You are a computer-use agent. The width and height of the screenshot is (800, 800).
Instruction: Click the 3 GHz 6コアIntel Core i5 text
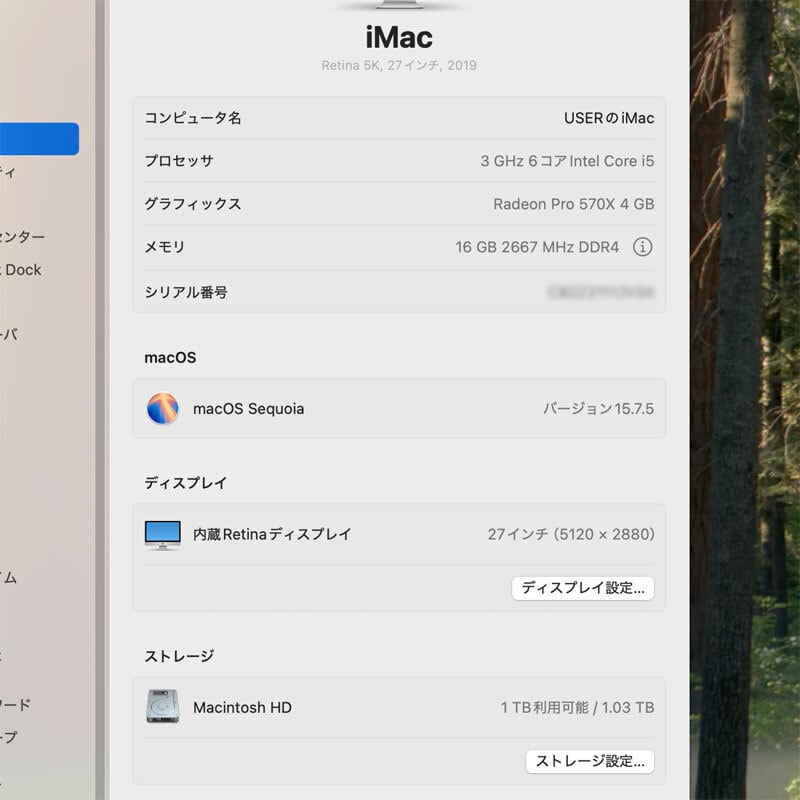click(567, 161)
